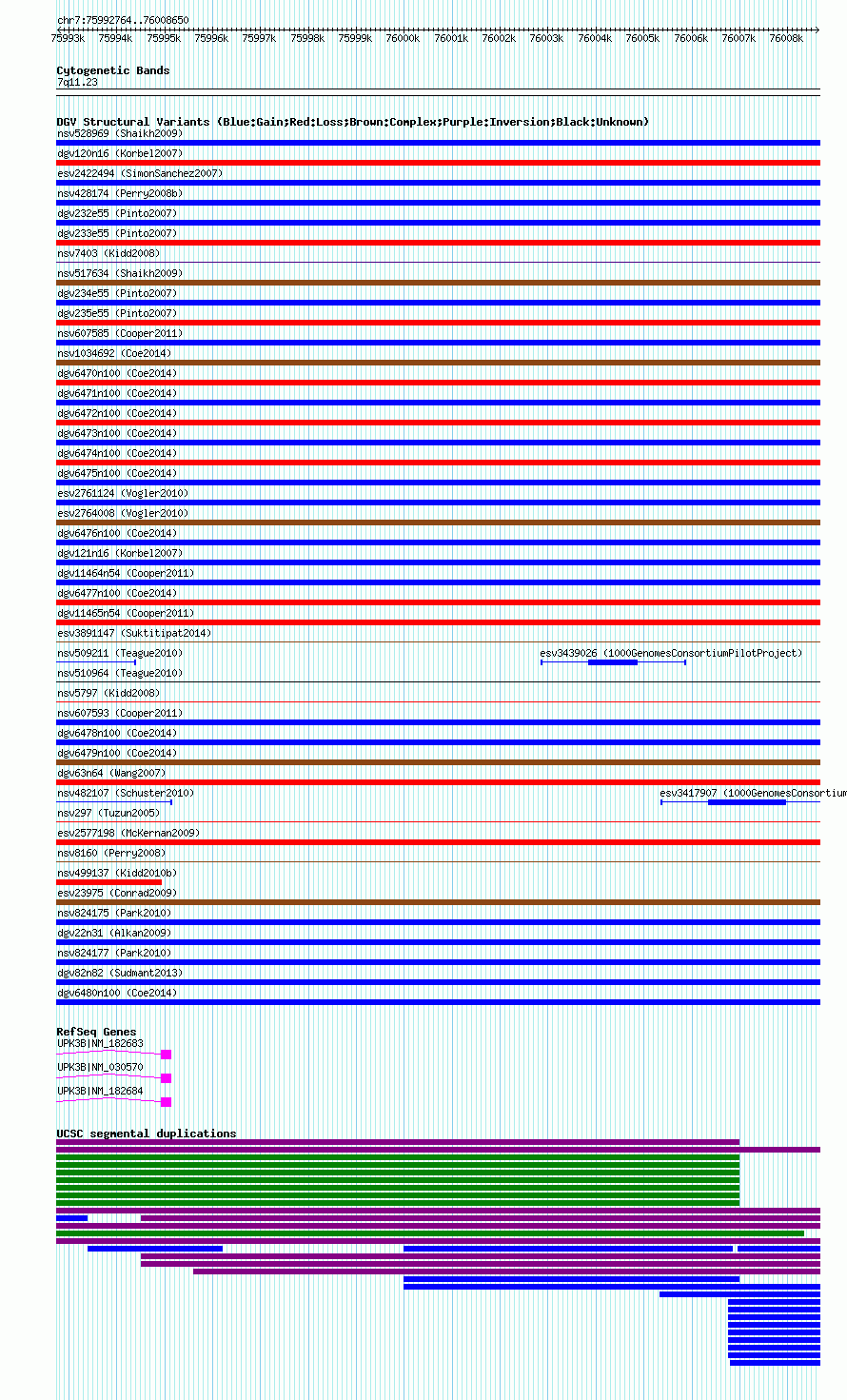Select nsv8160 (Perry2008) variant
847x1400 pixels.
[x=111, y=853]
